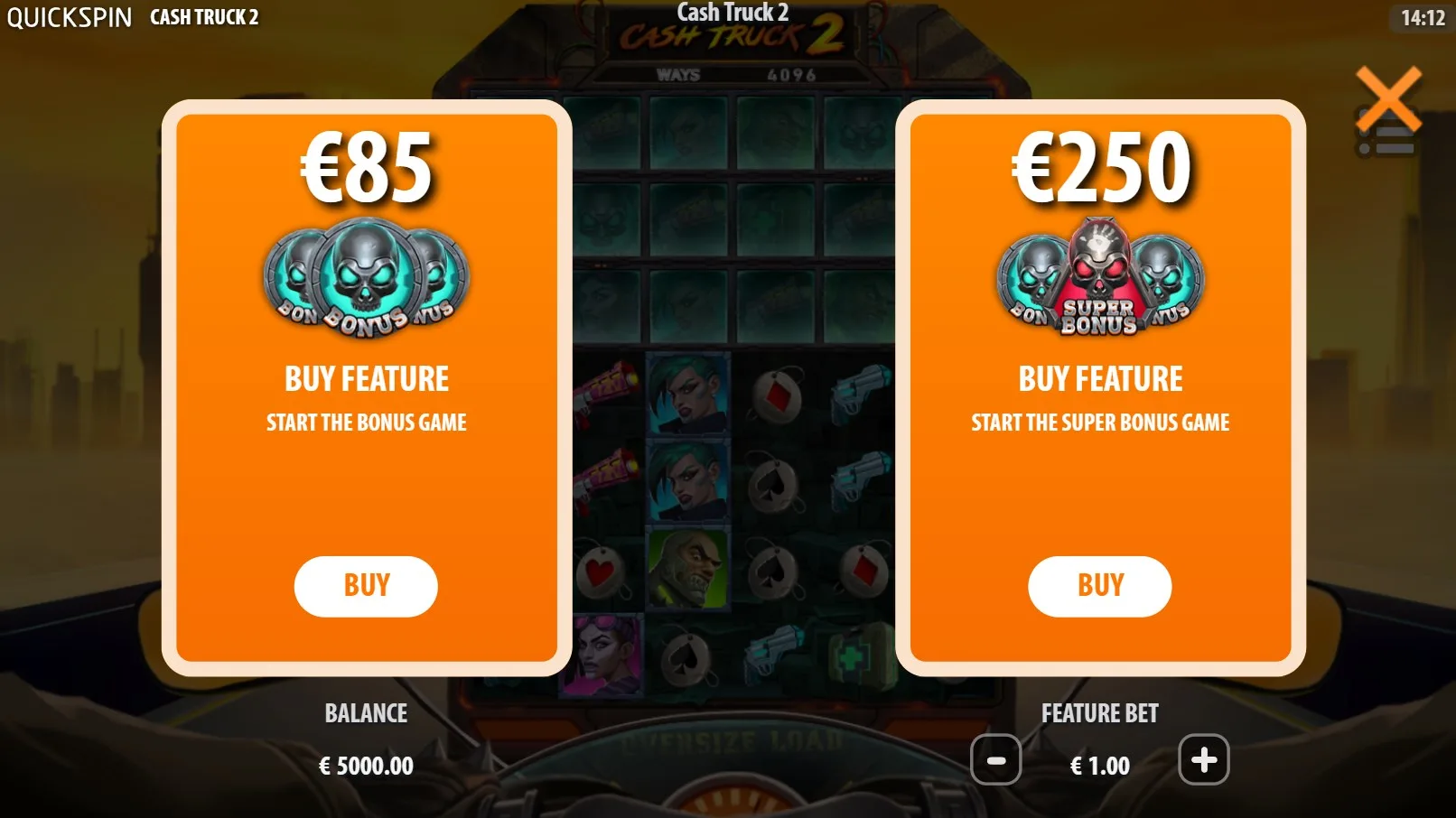The height and width of the screenshot is (818, 1456).
Task: Click the clock showing 14:12
Action: click(x=1423, y=18)
